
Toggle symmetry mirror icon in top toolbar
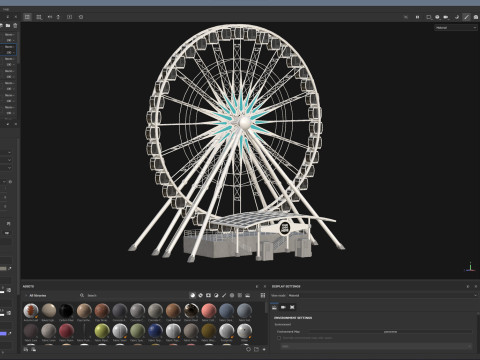[50, 17]
